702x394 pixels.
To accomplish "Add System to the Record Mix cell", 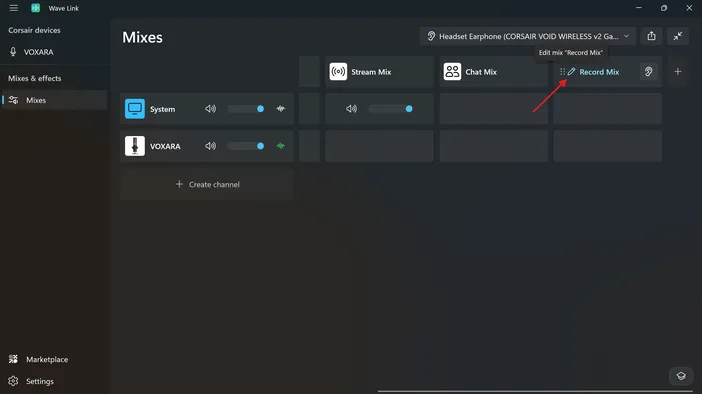I will click(x=608, y=109).
